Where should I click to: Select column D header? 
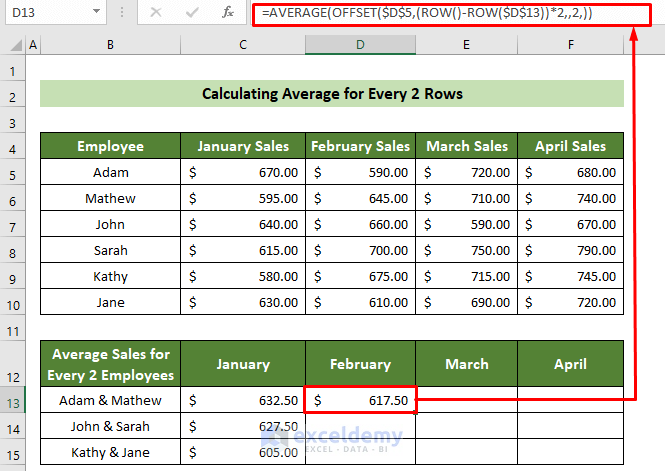click(x=361, y=45)
